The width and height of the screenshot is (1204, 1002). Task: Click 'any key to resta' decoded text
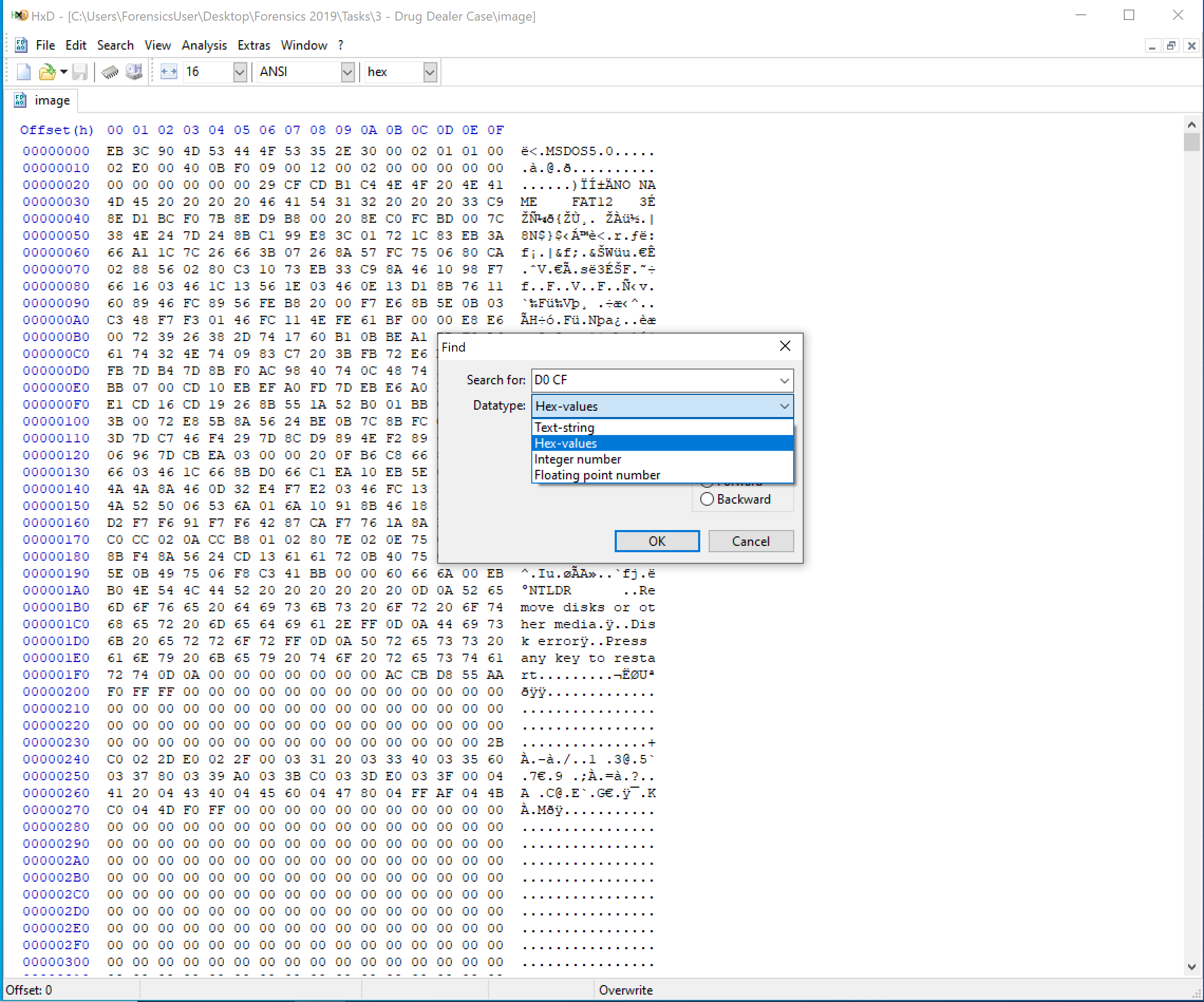pyautogui.click(x=588, y=658)
